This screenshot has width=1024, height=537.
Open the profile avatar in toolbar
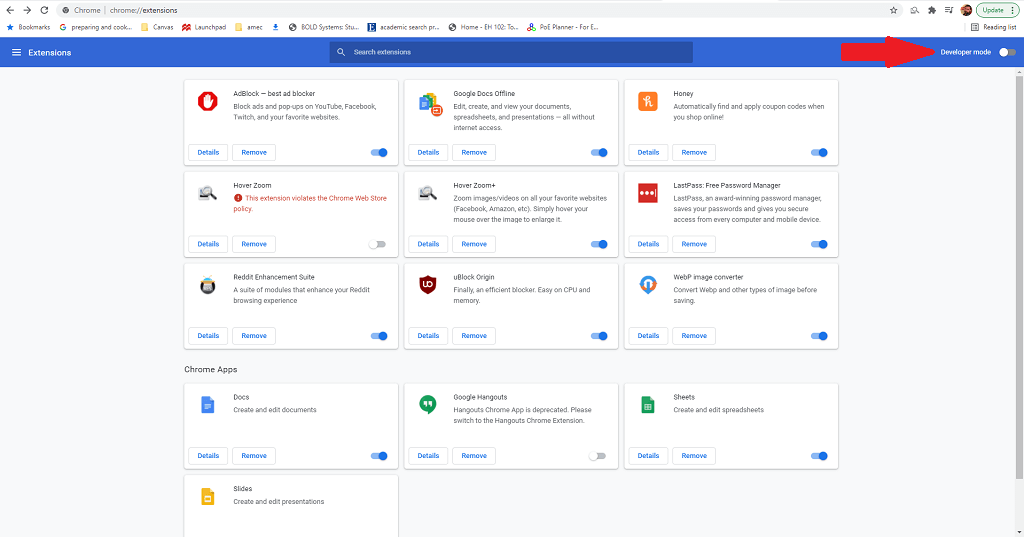pyautogui.click(x=967, y=10)
